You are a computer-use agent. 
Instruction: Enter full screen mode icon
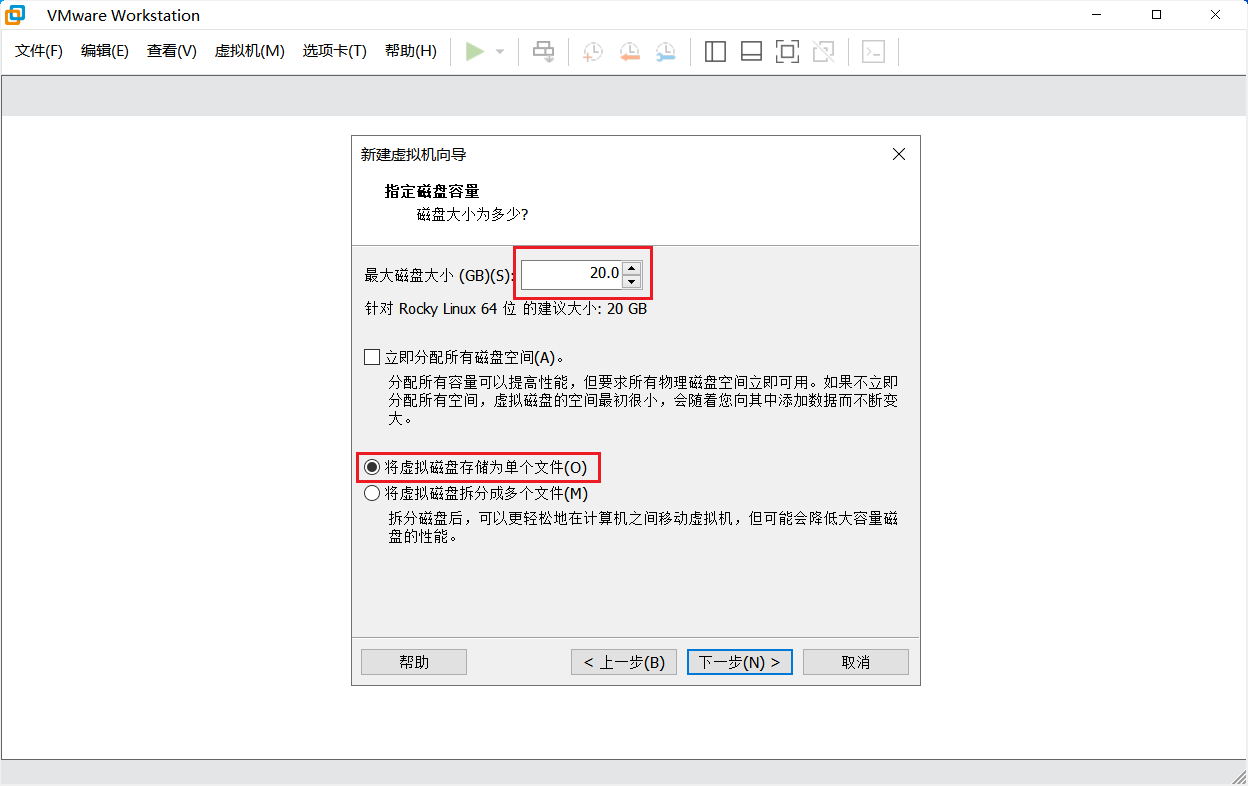[x=787, y=51]
